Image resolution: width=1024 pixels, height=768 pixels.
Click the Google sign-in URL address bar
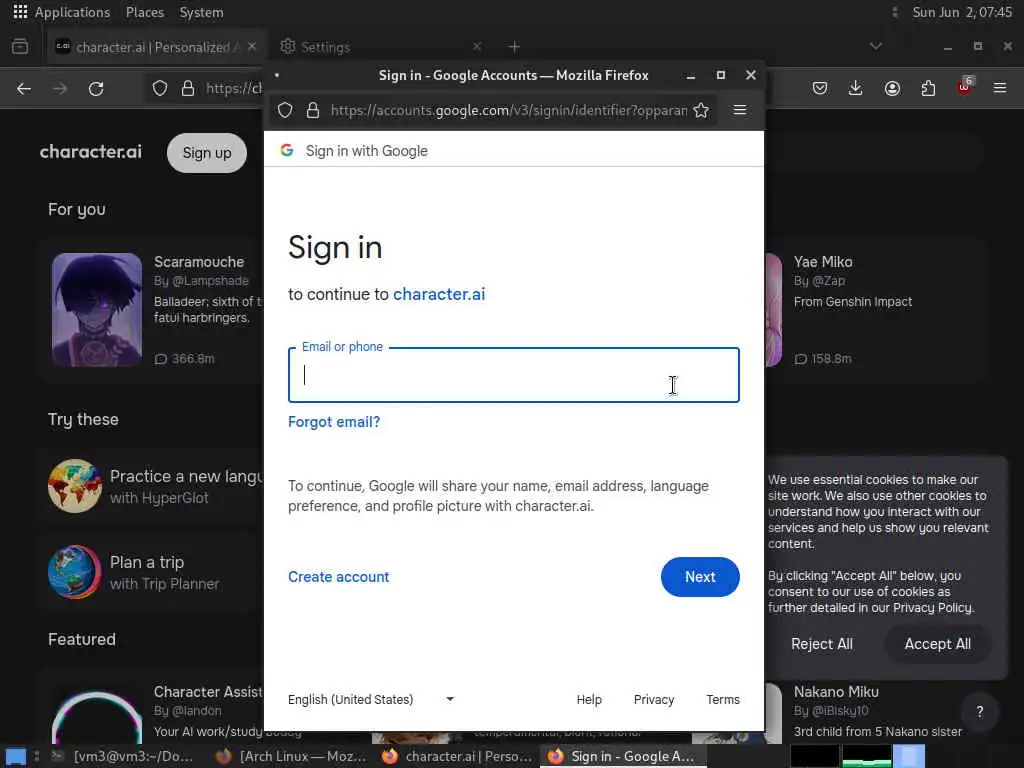(509, 110)
